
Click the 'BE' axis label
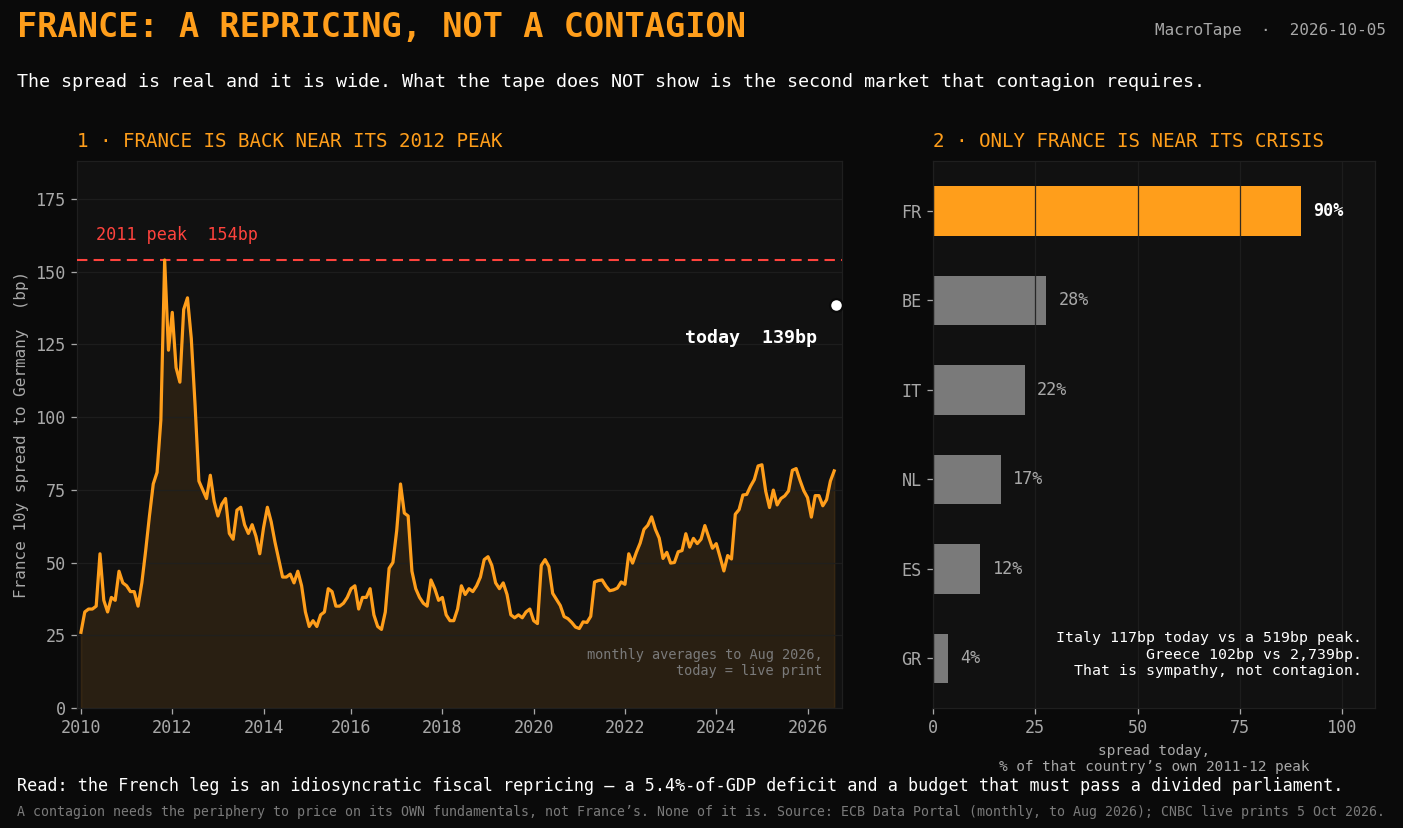click(911, 301)
